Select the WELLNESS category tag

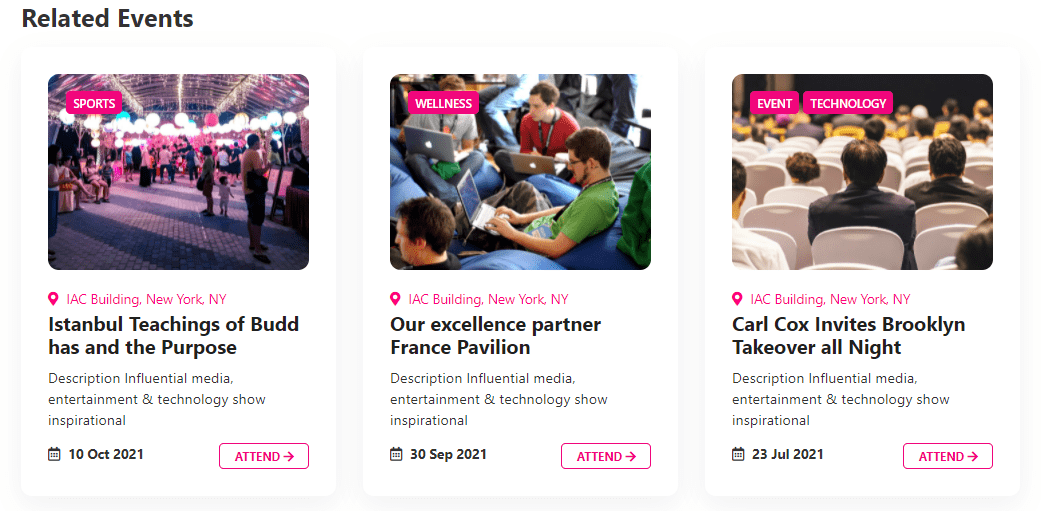(x=443, y=103)
